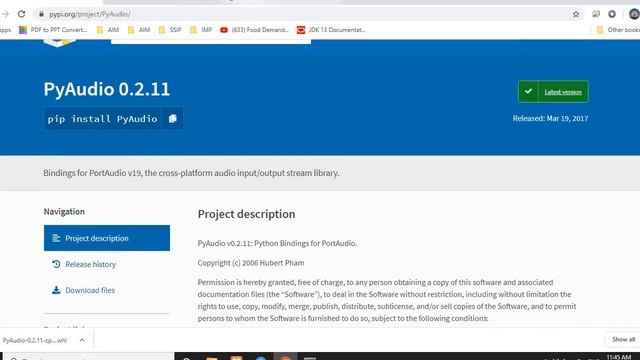Open the downloaded PyAudio-0.2.11 whl file
The image size is (640, 360).
coord(35,340)
